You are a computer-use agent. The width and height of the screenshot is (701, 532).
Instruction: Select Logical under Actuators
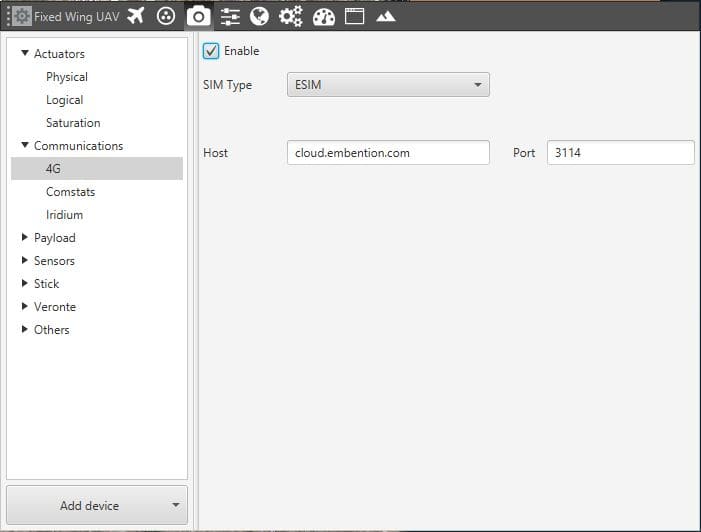point(64,100)
